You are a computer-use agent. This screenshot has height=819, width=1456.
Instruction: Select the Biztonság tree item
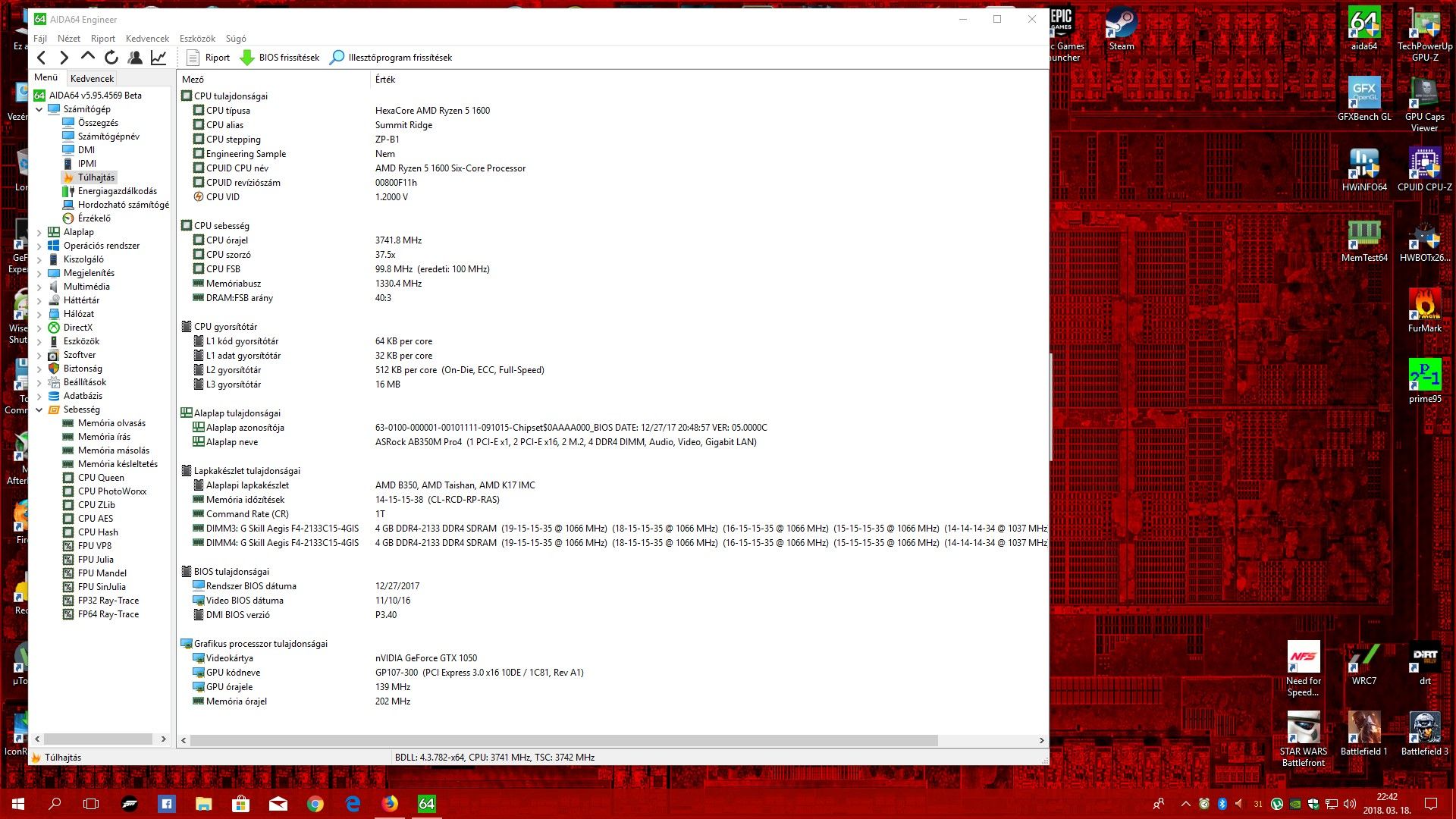83,369
